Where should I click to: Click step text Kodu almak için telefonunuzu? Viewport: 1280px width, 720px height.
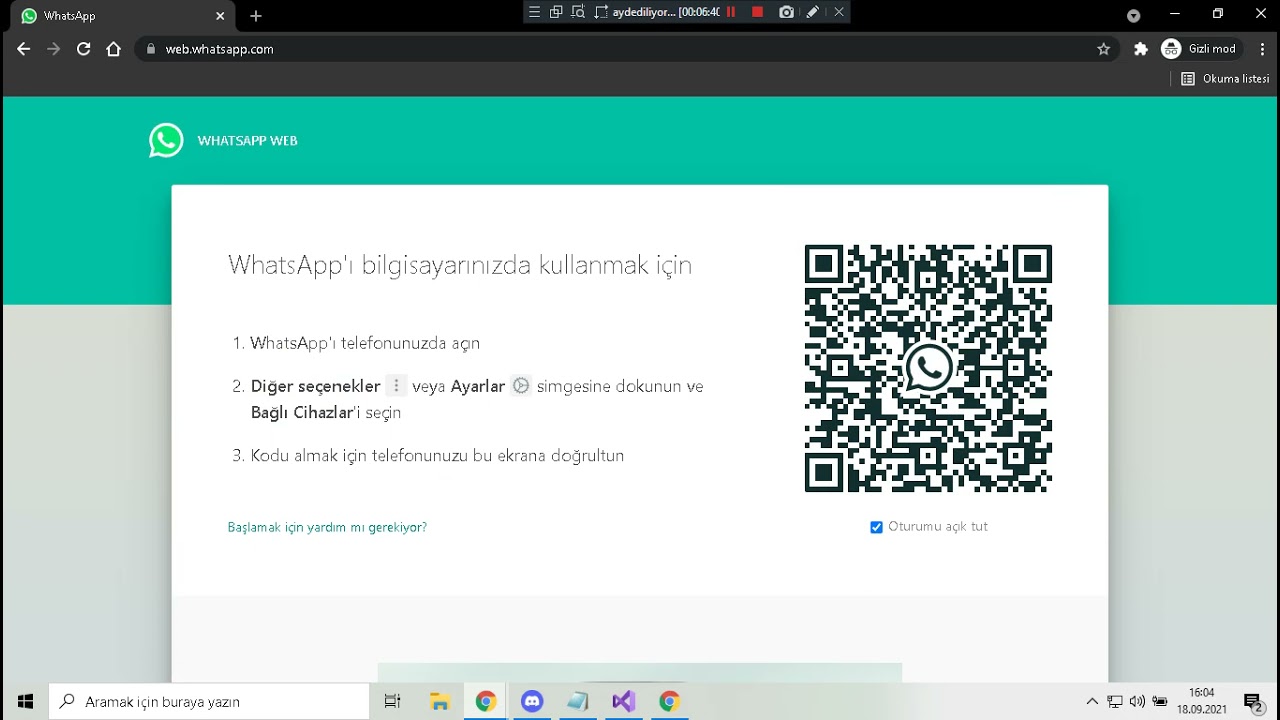pyautogui.click(x=437, y=456)
